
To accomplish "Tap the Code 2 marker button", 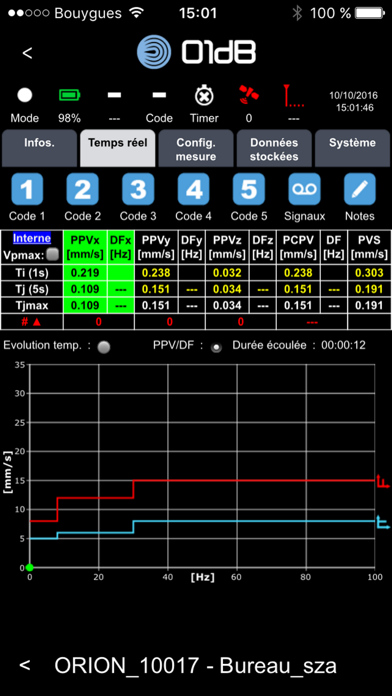I will [83, 189].
